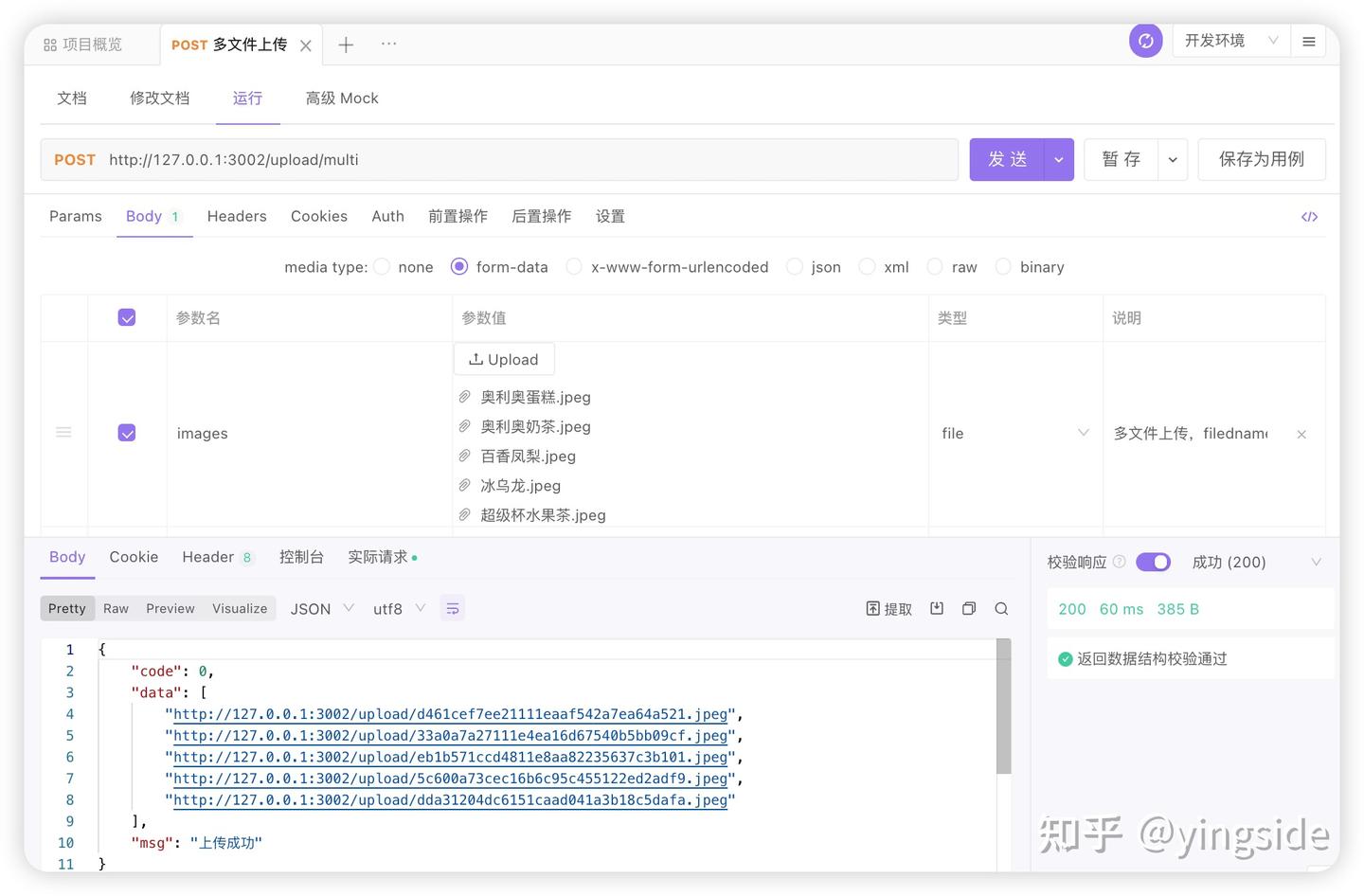This screenshot has height=896, width=1364.
Task: Click the 提取 (extract) response data icon
Action: click(x=888, y=608)
